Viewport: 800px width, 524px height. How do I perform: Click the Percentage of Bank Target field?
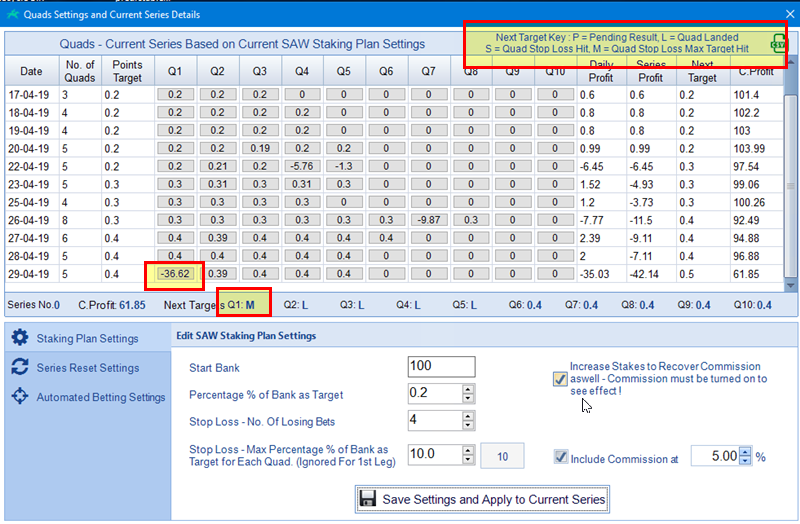coord(435,393)
